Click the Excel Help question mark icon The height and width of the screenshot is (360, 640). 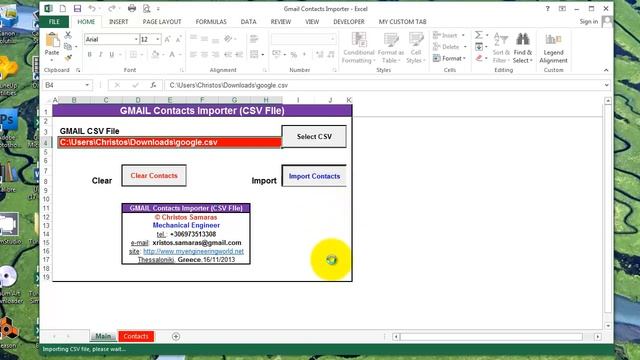coord(547,9)
